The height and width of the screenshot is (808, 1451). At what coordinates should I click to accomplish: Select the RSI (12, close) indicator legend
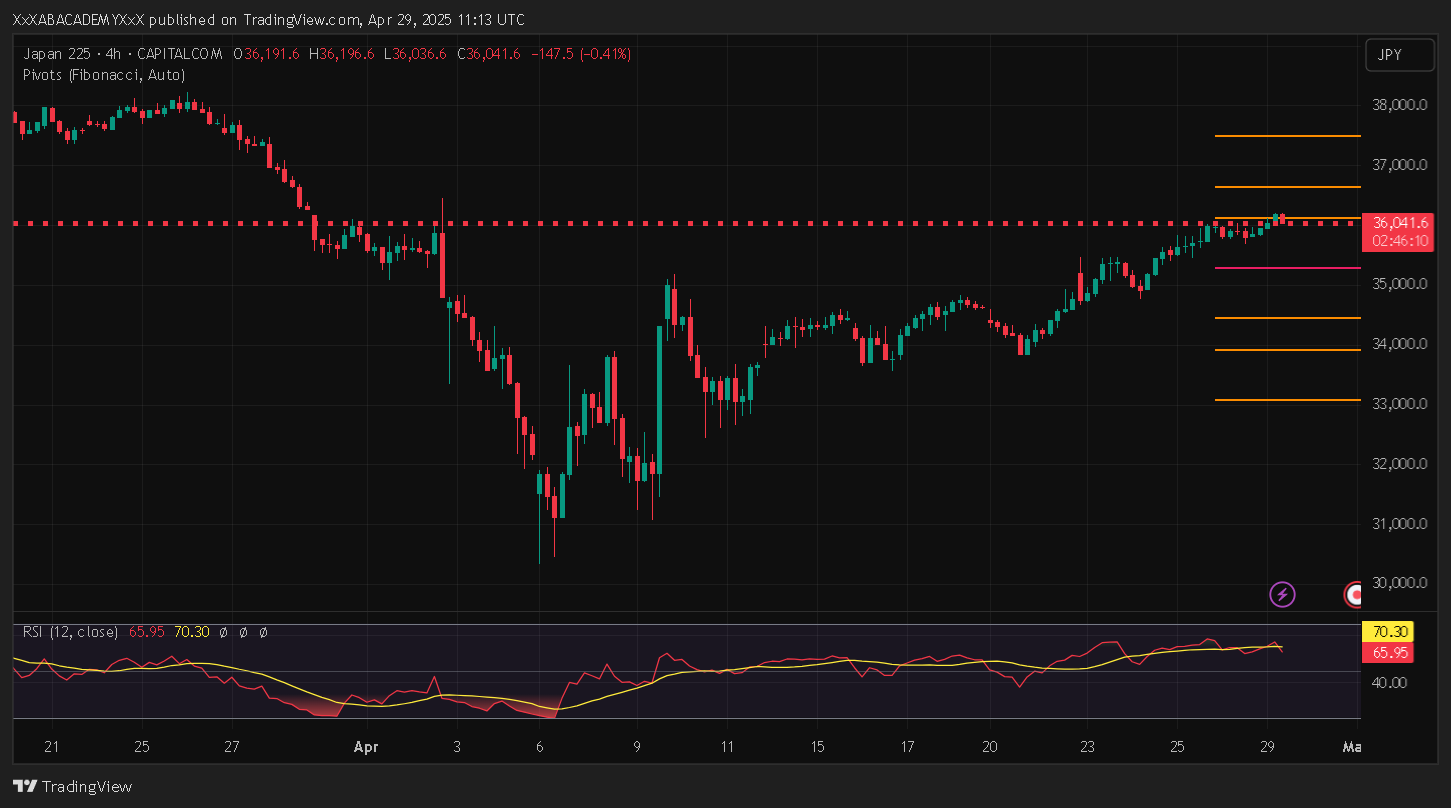click(x=70, y=632)
